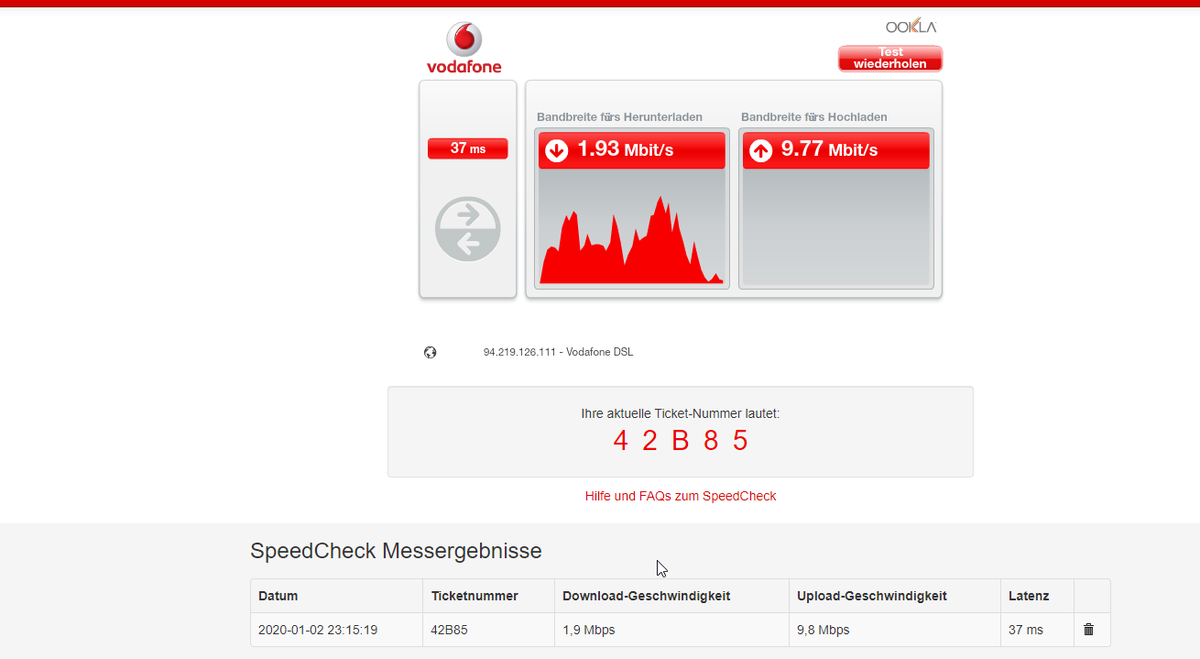Click the Ticketnummer column header
The image size is (1200, 659).
[489, 596]
